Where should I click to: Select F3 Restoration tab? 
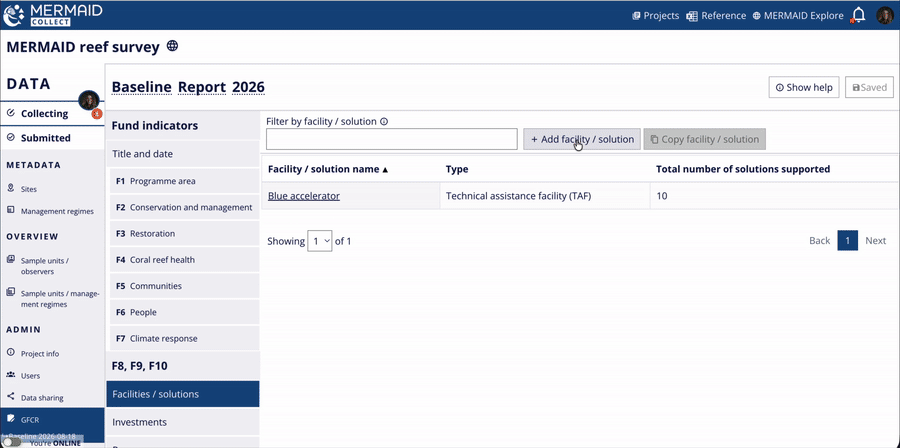click(x=185, y=233)
